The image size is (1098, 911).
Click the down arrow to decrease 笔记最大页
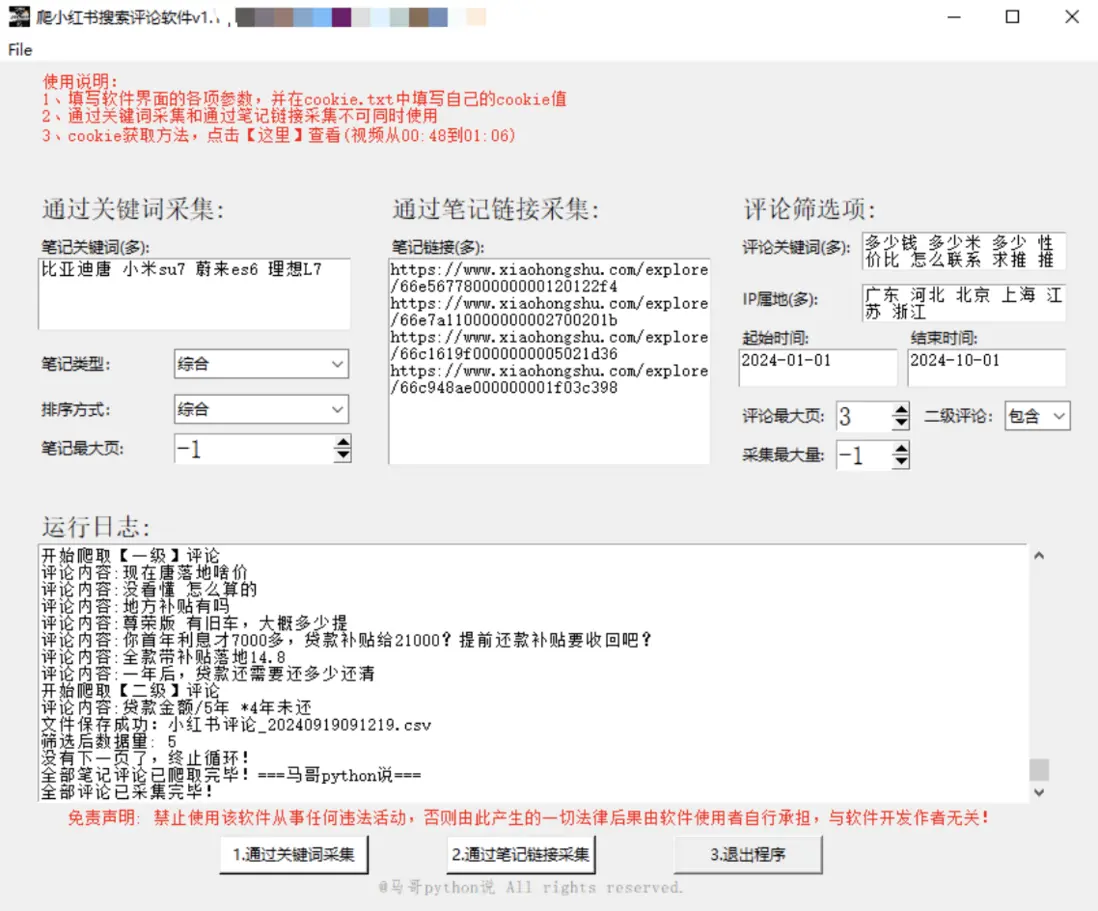coord(343,455)
